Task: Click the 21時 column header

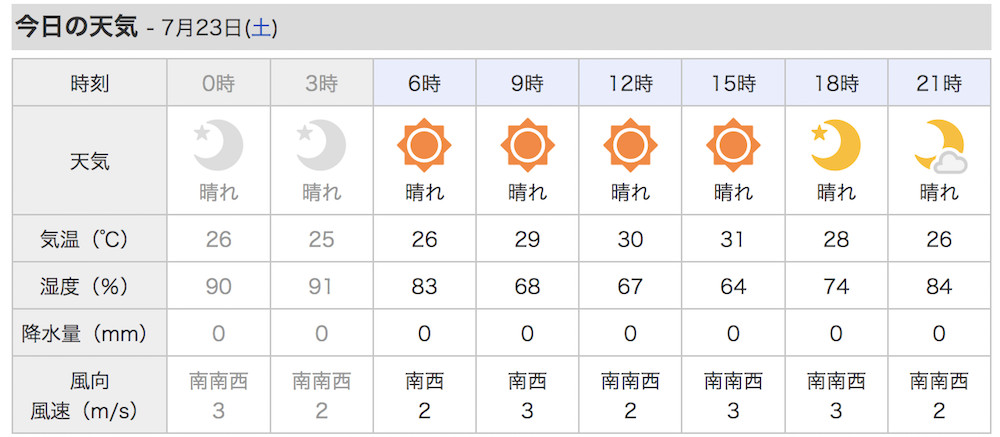Action: (939, 83)
